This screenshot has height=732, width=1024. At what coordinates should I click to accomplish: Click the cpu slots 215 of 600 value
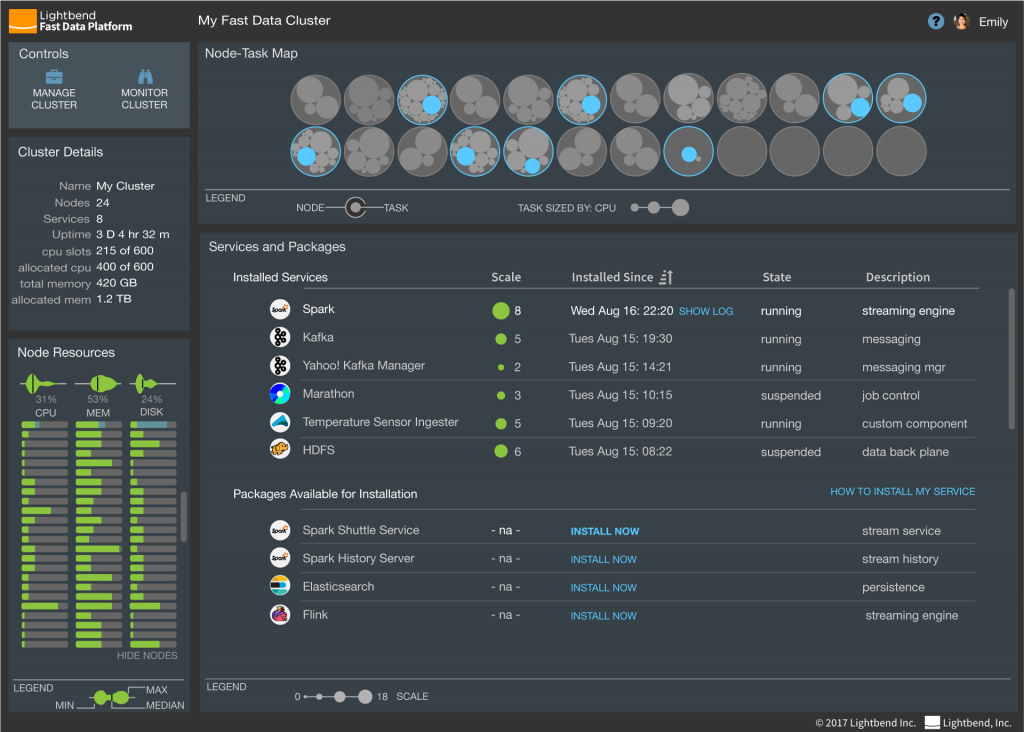pyautogui.click(x=125, y=251)
